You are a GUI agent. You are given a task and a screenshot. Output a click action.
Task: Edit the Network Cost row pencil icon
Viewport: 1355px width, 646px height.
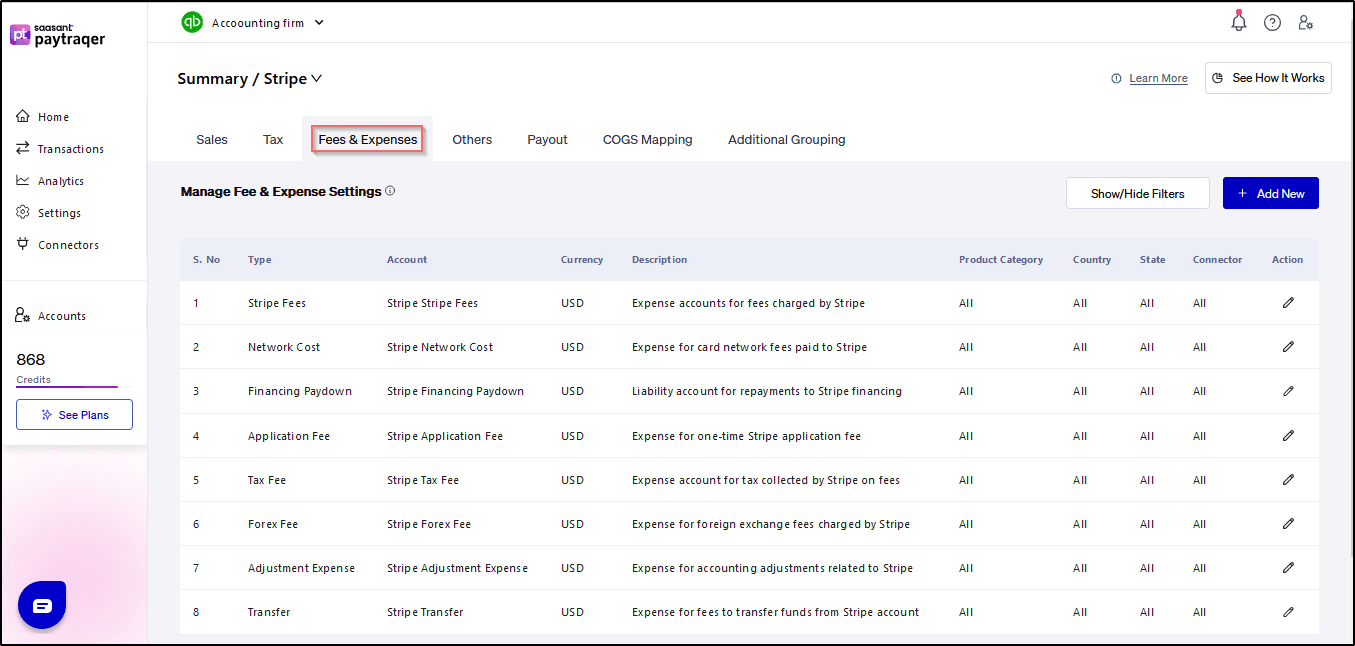pyautogui.click(x=1288, y=346)
